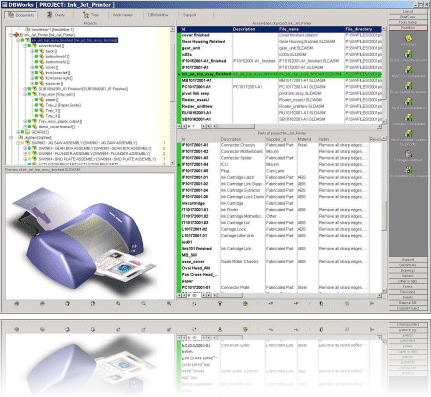Collapse the Tray_asm tree node

pos(25,94)
